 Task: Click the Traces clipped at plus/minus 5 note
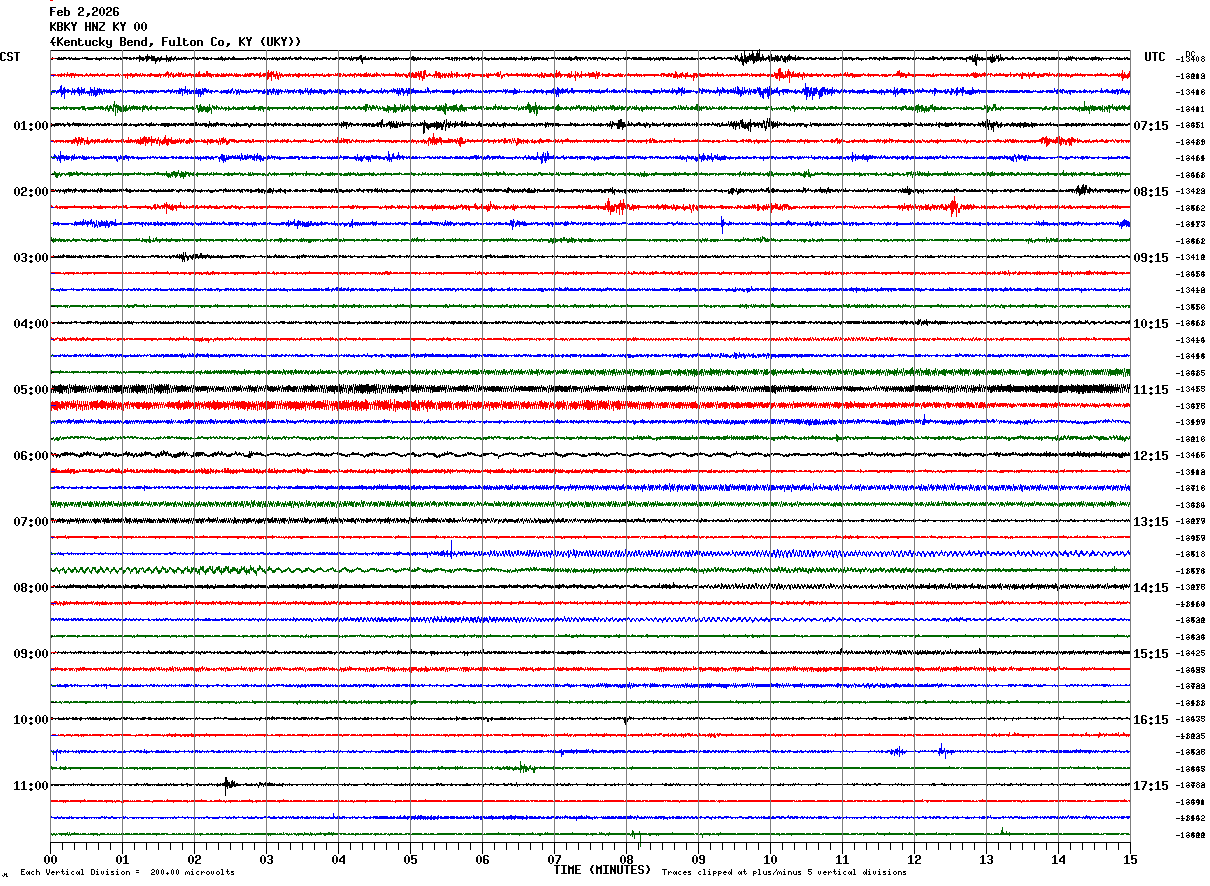point(784,873)
